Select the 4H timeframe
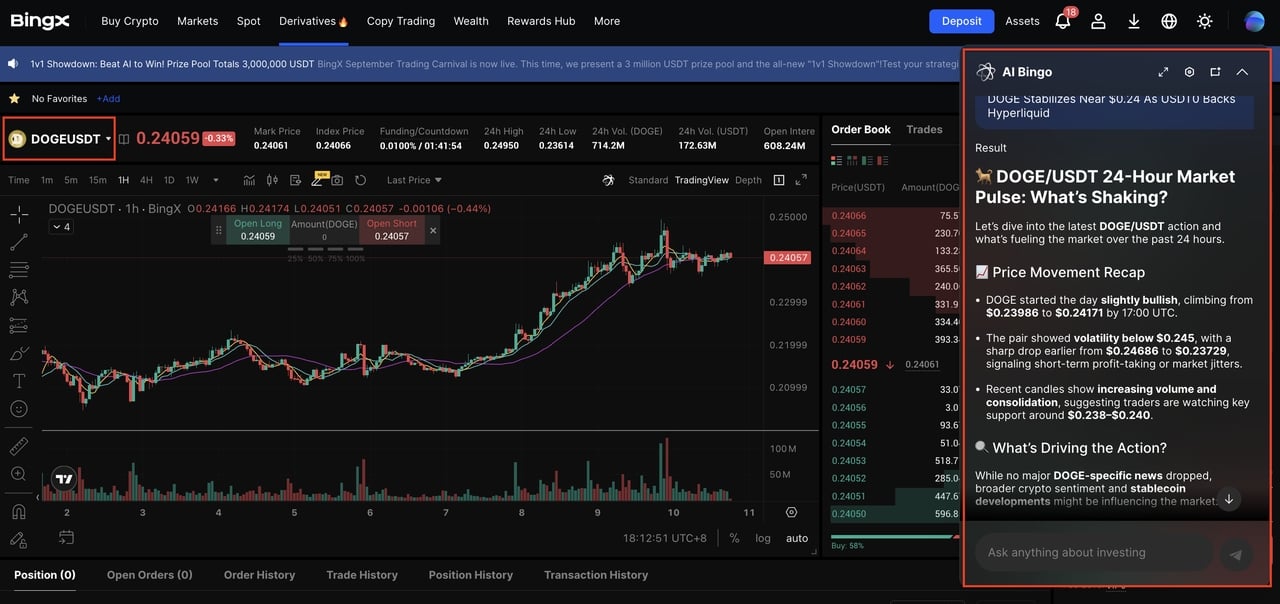The height and width of the screenshot is (604, 1280). (146, 180)
